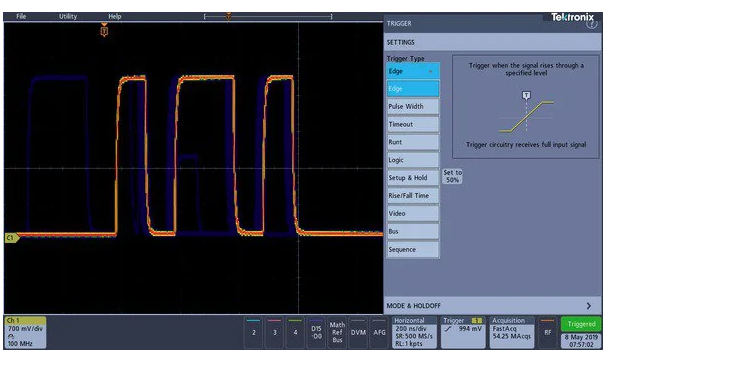Turn on channel 3

(274, 332)
